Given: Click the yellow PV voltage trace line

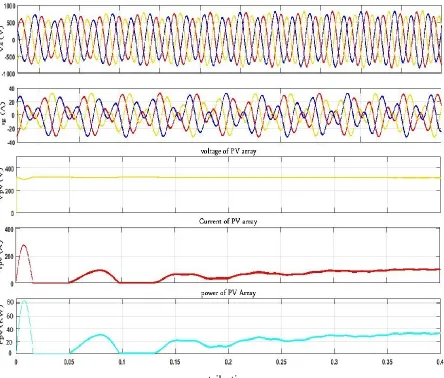Looking at the screenshot, I should 228,177.
